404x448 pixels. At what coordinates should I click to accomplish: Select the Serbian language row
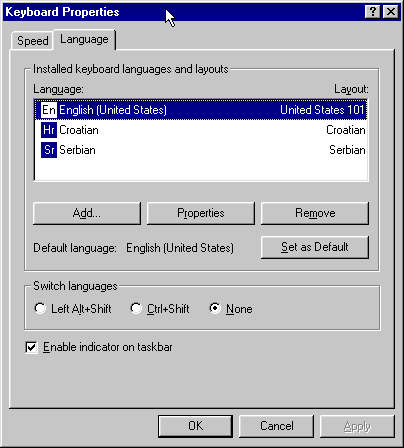(x=201, y=150)
